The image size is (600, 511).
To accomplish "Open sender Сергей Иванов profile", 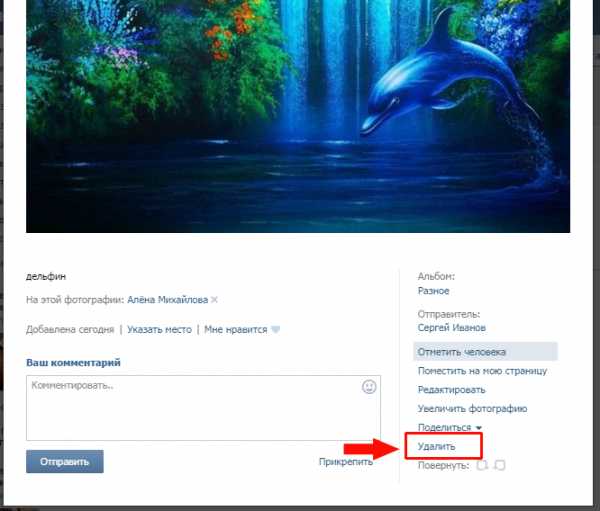I will 452,328.
